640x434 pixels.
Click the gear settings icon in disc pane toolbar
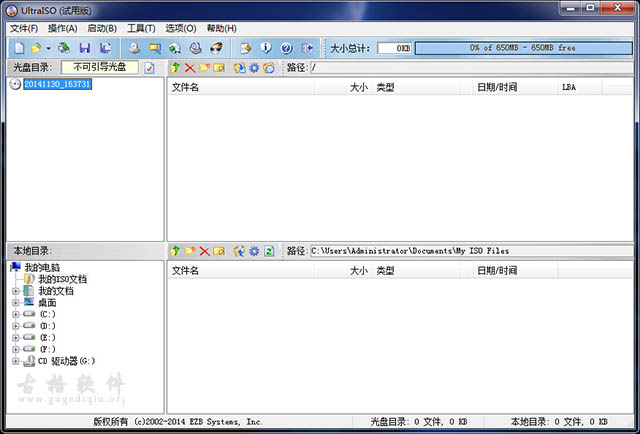tap(253, 68)
